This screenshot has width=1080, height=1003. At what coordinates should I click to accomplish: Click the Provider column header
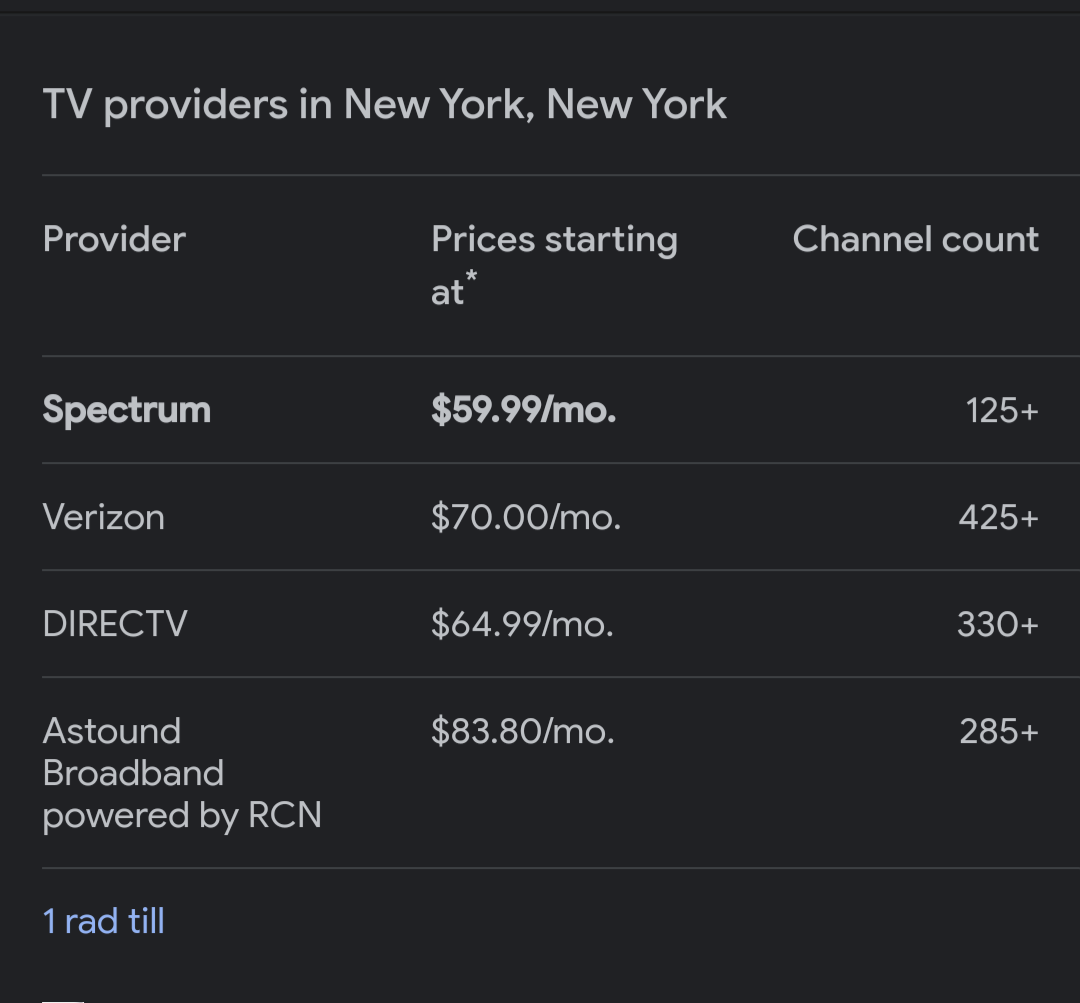(x=114, y=239)
